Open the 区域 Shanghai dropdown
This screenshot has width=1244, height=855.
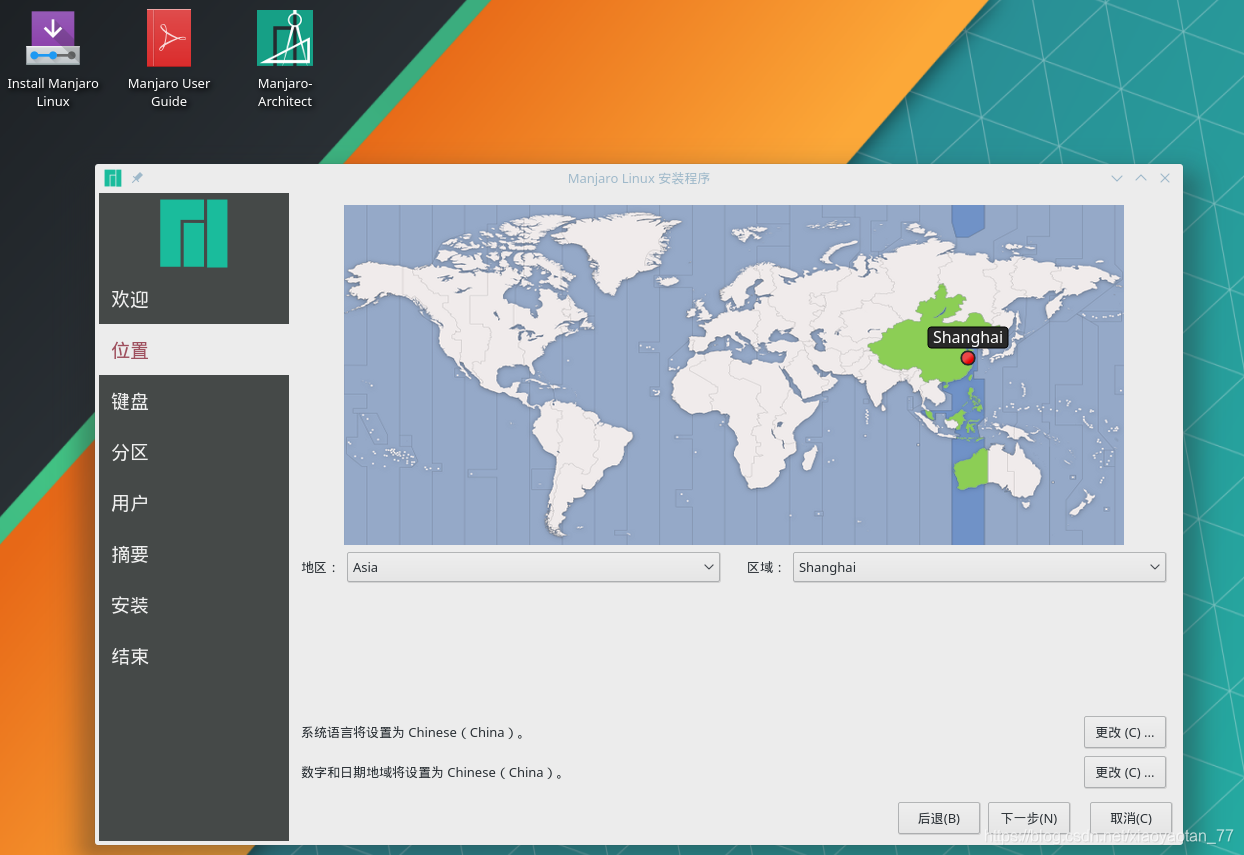click(979, 567)
